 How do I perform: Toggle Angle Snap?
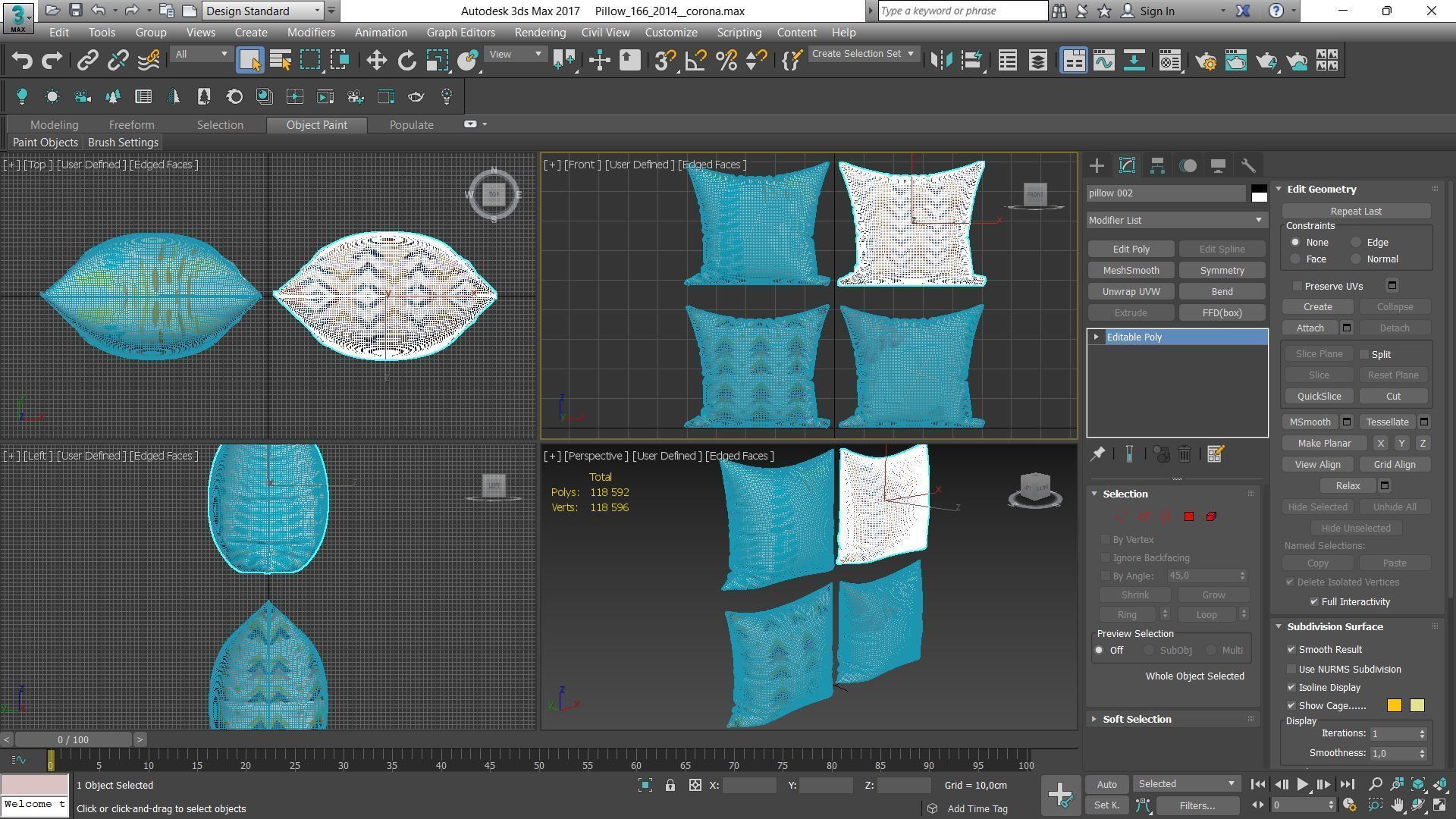[x=695, y=61]
